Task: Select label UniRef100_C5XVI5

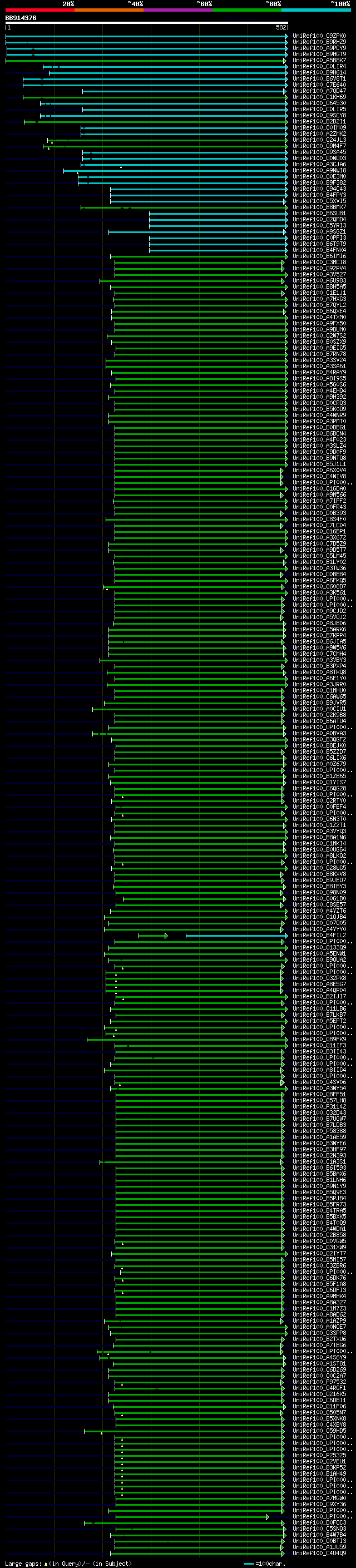Action: click(x=319, y=201)
